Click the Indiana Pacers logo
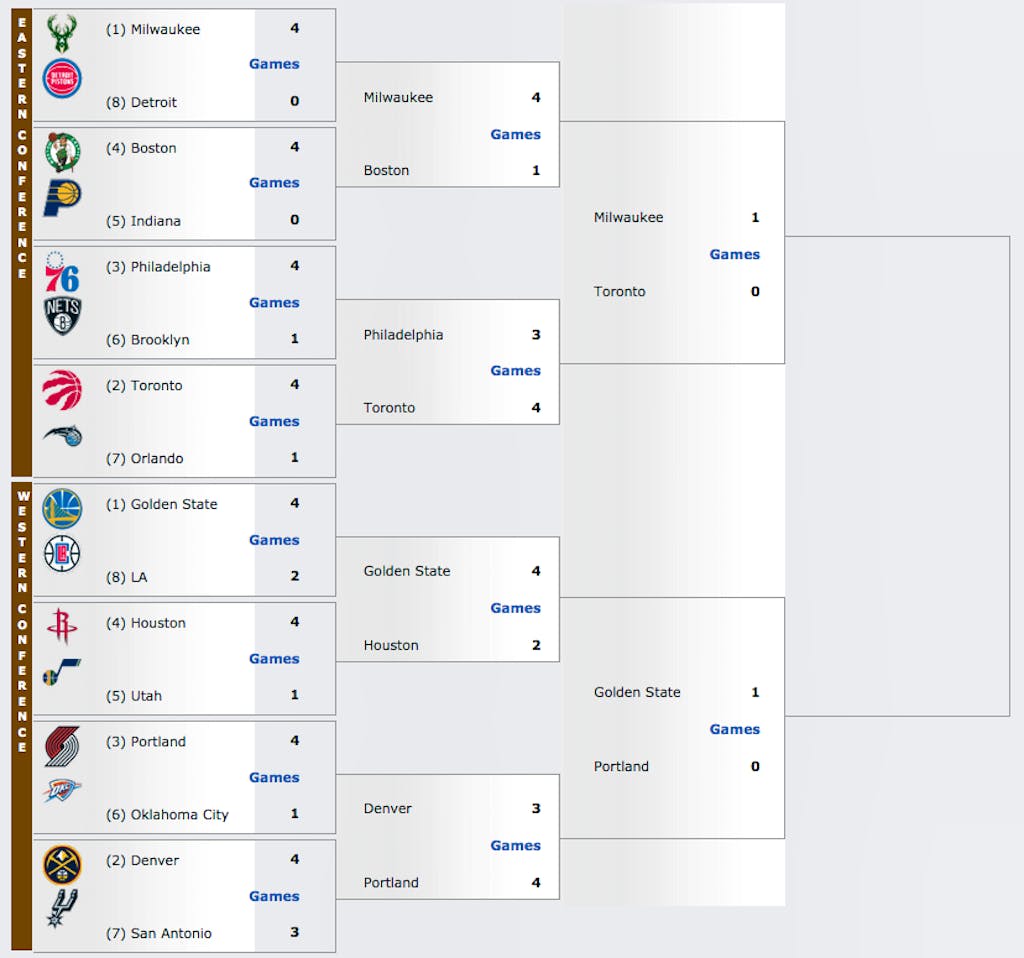1024x958 pixels. [62, 198]
